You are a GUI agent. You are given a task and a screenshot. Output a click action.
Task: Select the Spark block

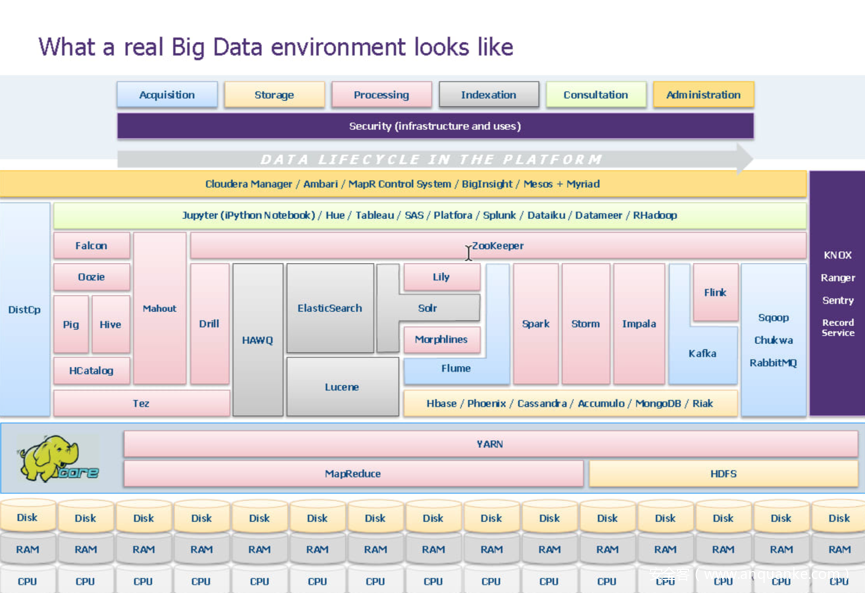tap(536, 324)
